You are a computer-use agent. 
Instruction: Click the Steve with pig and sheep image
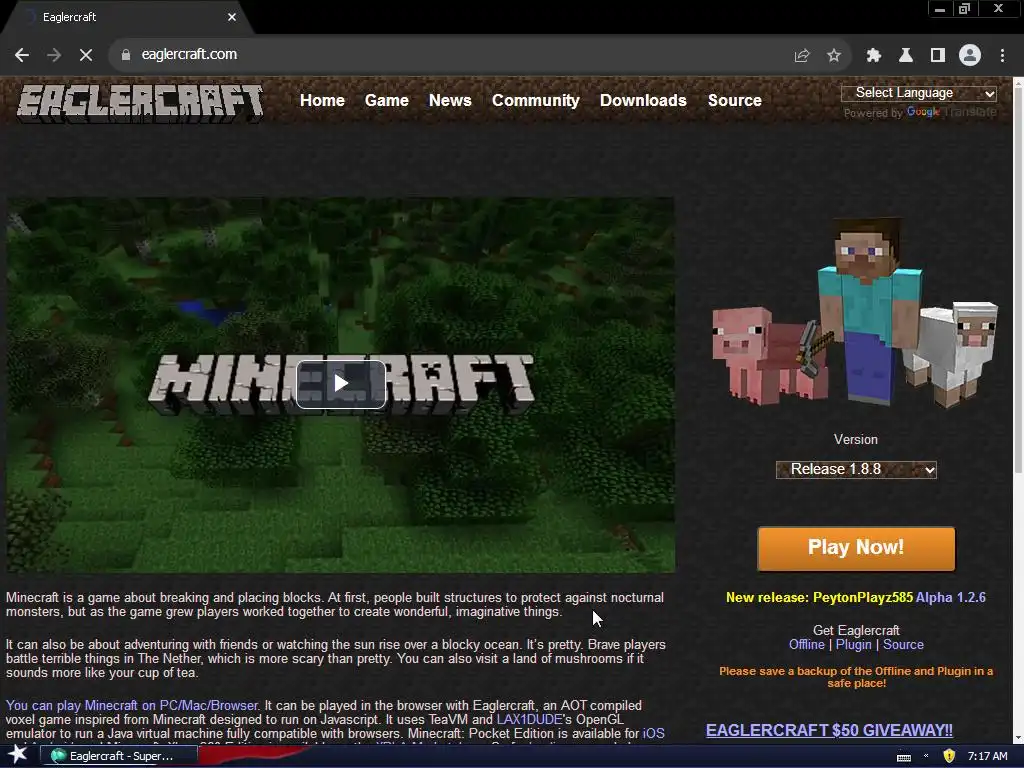tap(856, 313)
